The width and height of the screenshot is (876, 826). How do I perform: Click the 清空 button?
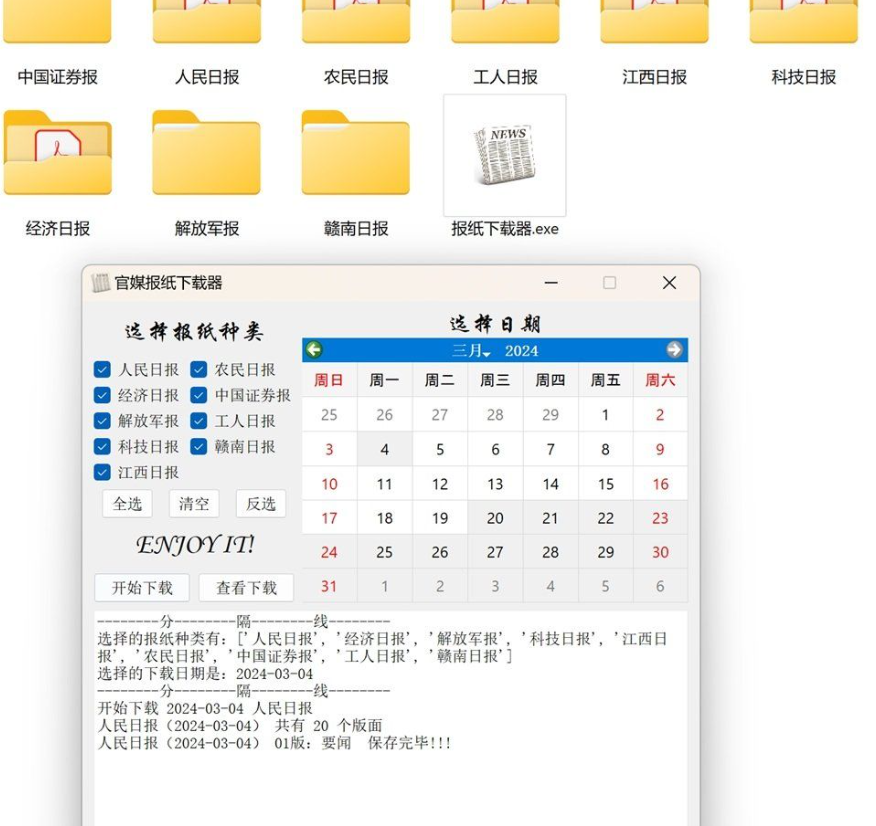click(x=194, y=504)
